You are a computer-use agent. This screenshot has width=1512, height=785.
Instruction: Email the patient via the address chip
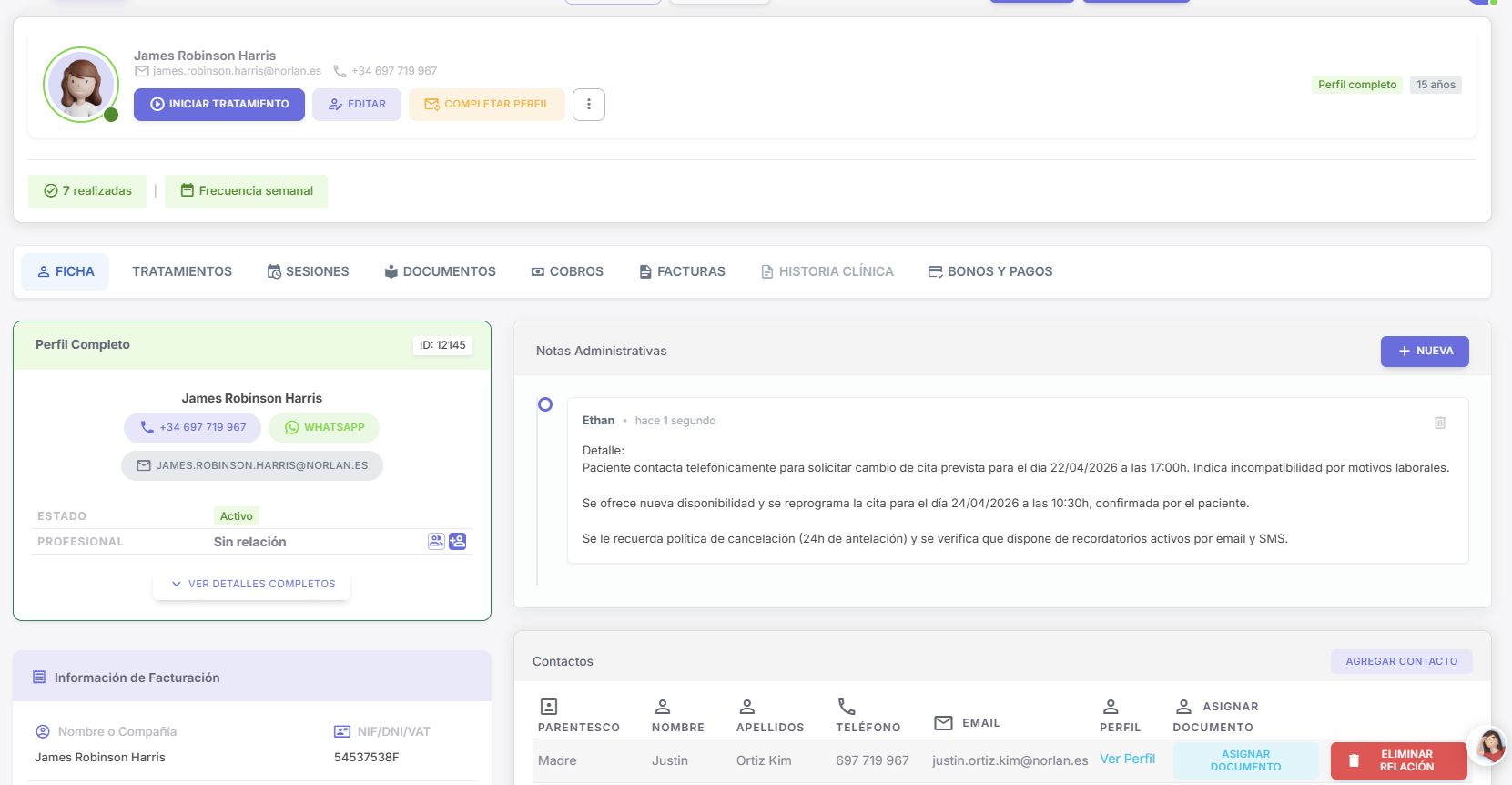pos(252,466)
